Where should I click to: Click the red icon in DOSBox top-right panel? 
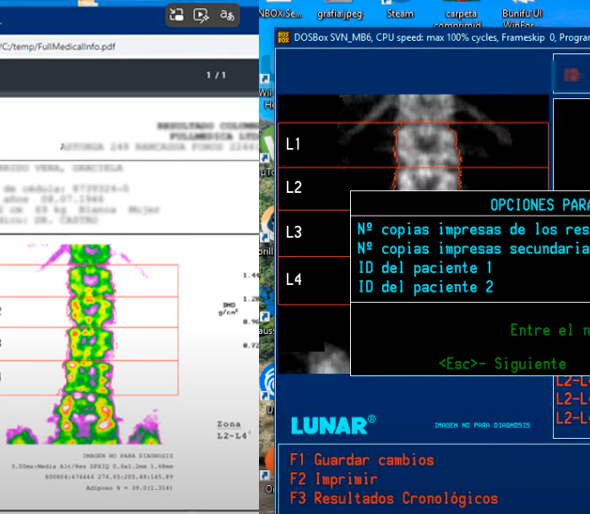[572, 75]
